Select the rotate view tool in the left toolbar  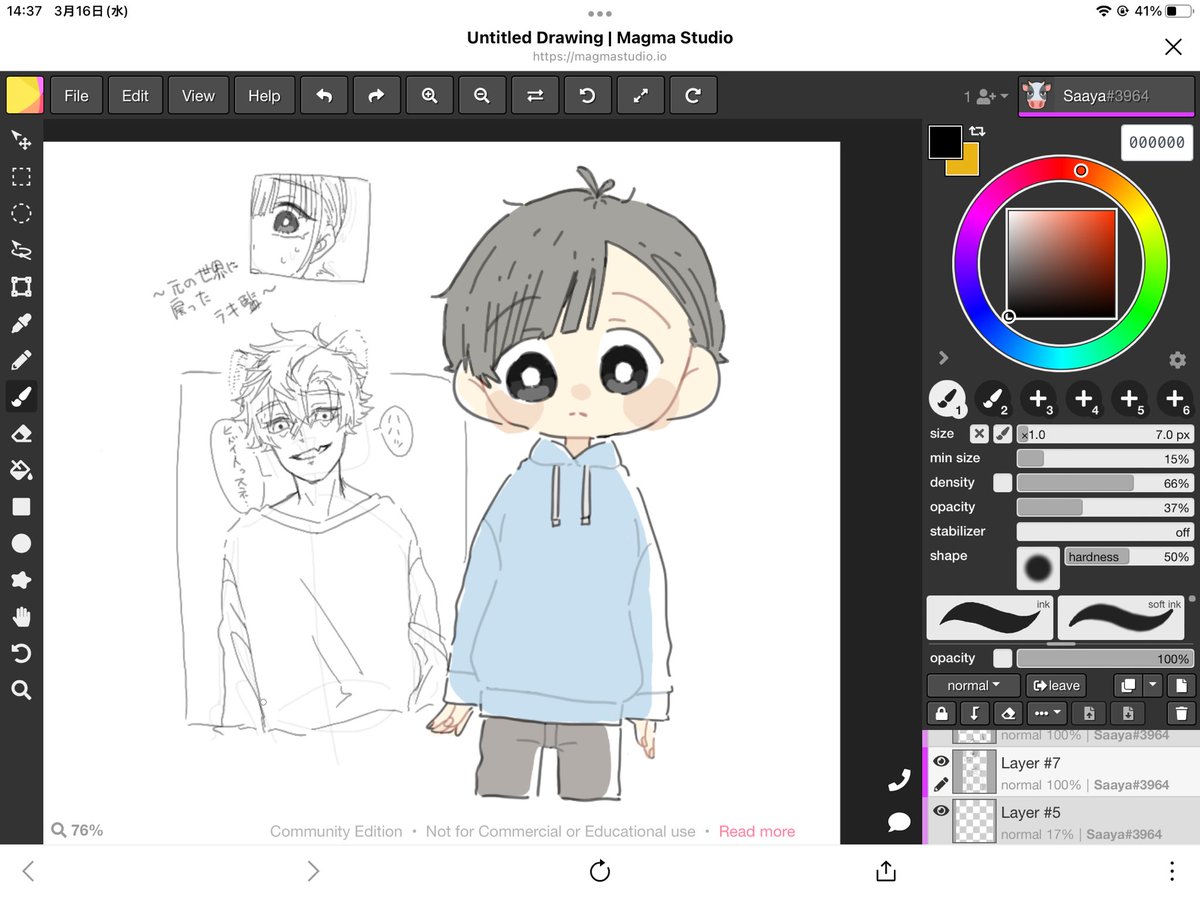(x=21, y=653)
